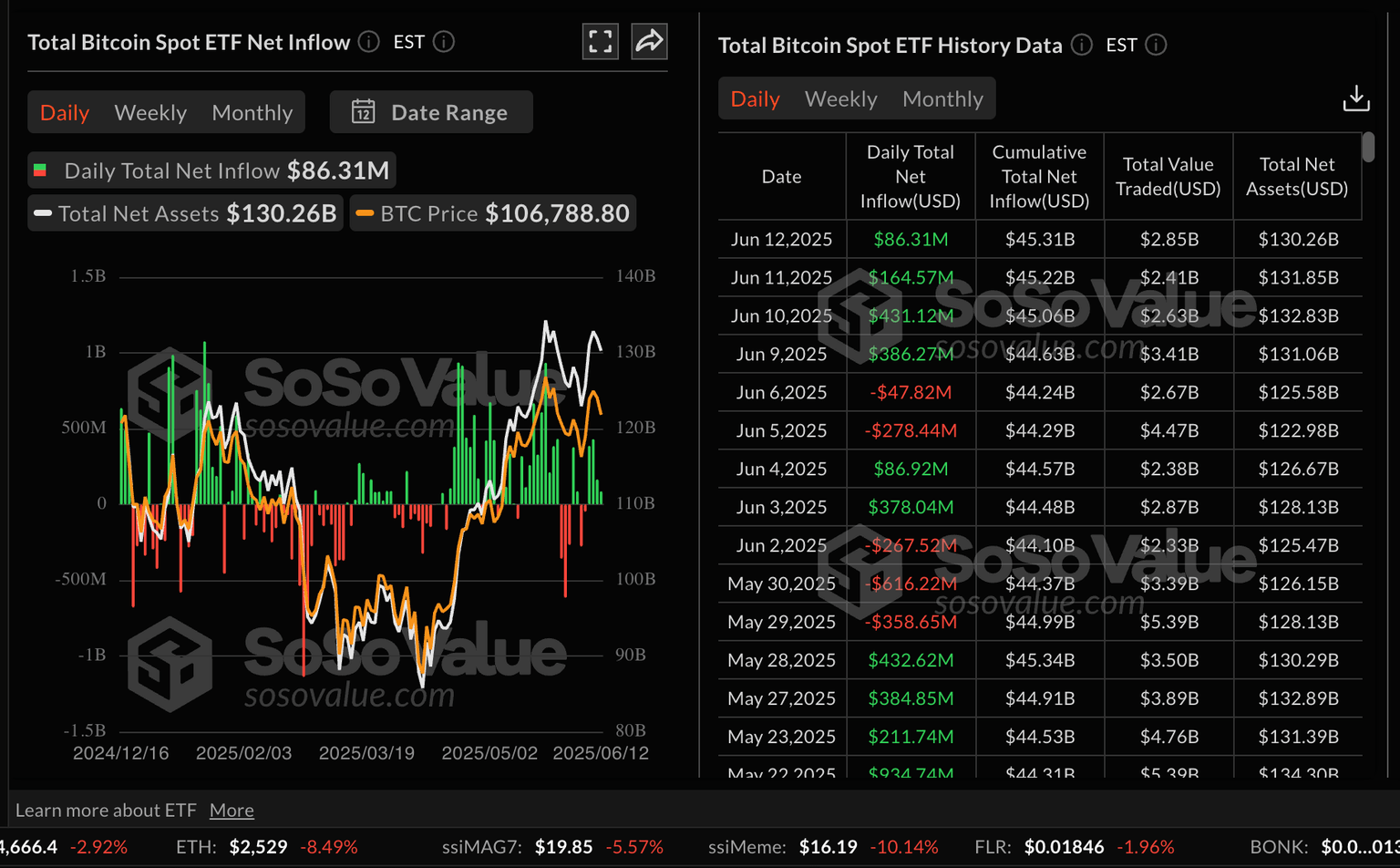The image size is (1400, 868).
Task: Select the May 29,2025 date cell
Action: pyautogui.click(x=782, y=622)
